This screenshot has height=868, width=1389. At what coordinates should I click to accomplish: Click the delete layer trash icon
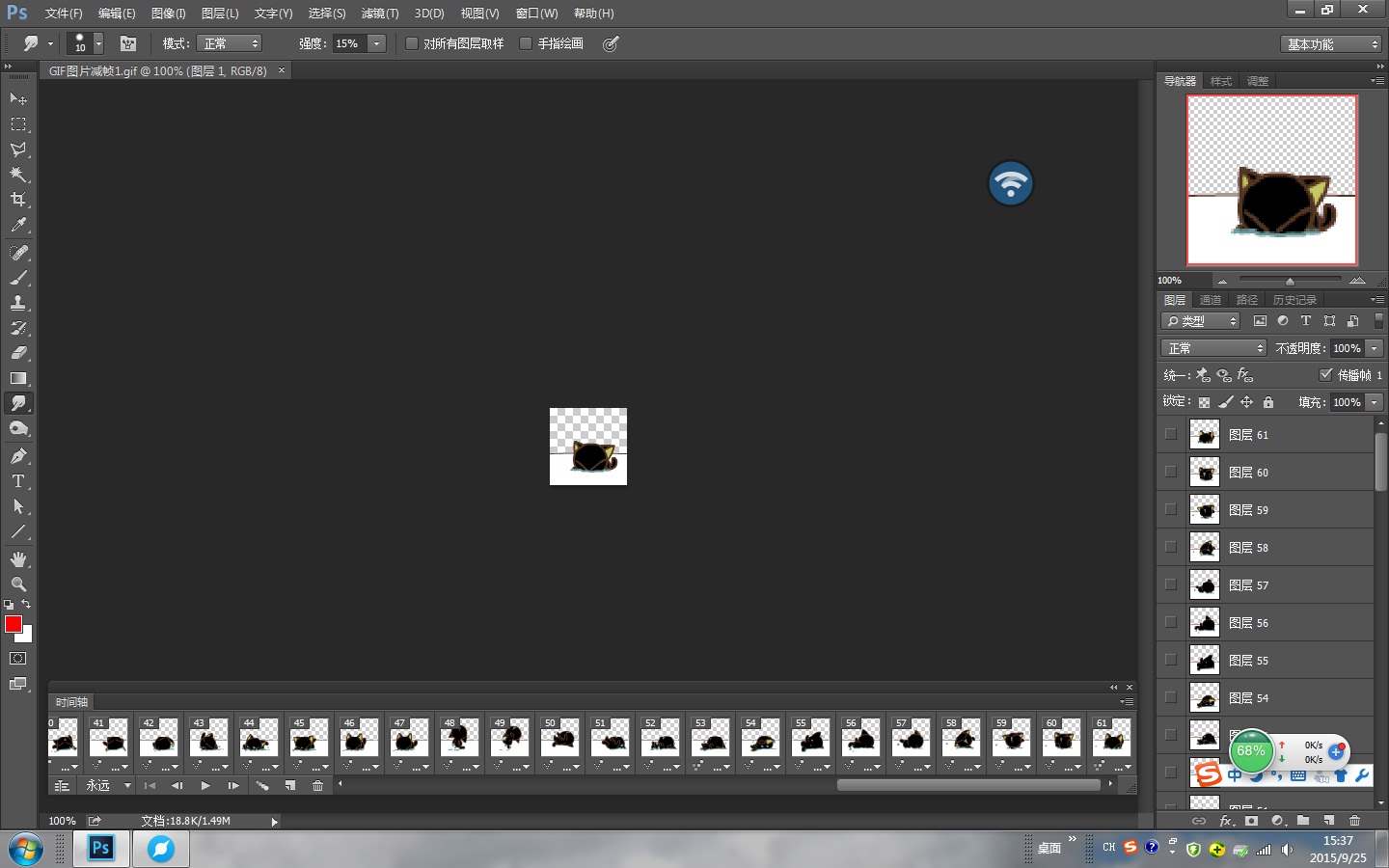[1354, 821]
